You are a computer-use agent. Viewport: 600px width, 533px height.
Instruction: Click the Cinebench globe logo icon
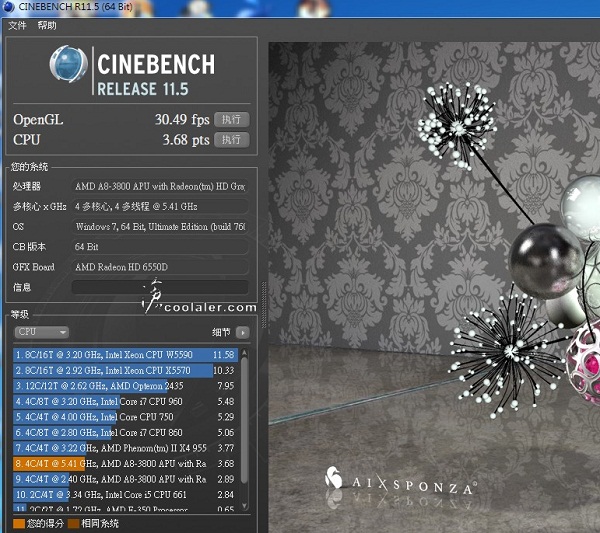pos(68,64)
